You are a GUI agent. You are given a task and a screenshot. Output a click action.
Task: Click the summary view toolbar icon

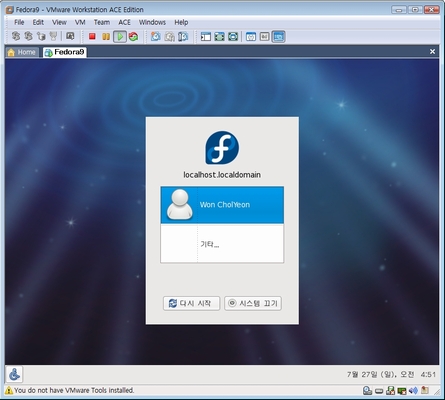pyautogui.click(x=251, y=37)
